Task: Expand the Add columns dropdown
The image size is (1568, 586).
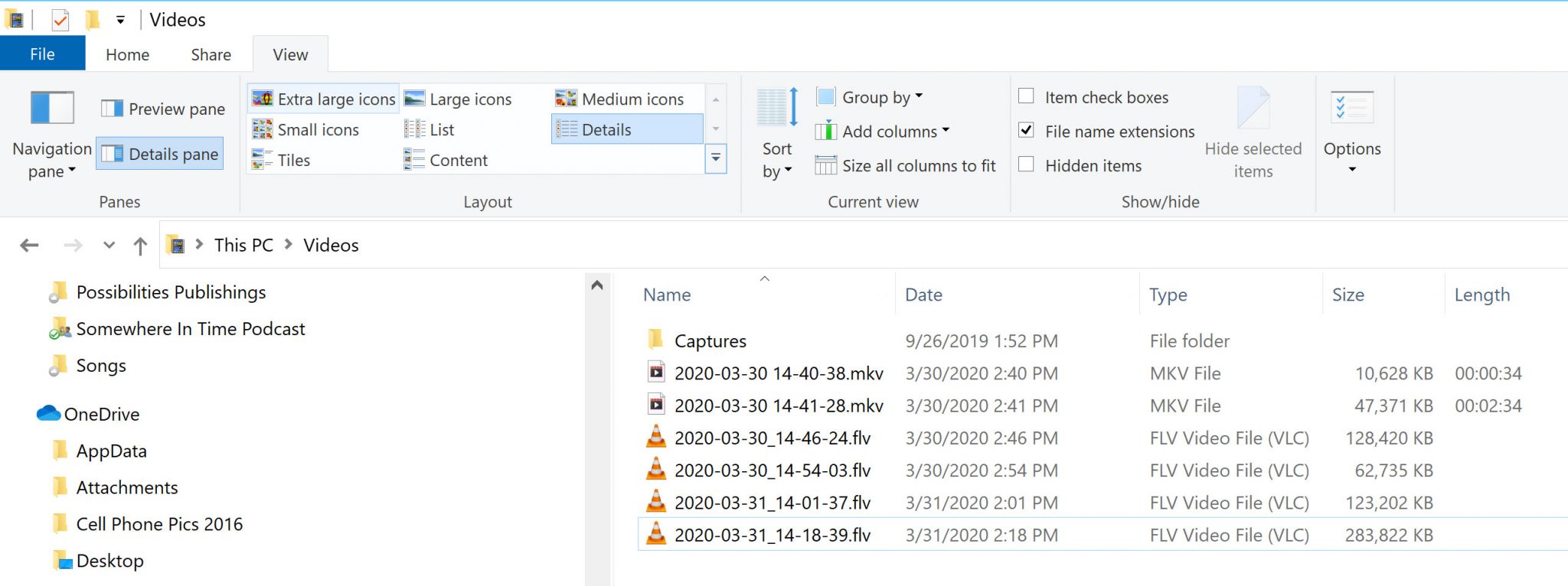Action: (883, 132)
